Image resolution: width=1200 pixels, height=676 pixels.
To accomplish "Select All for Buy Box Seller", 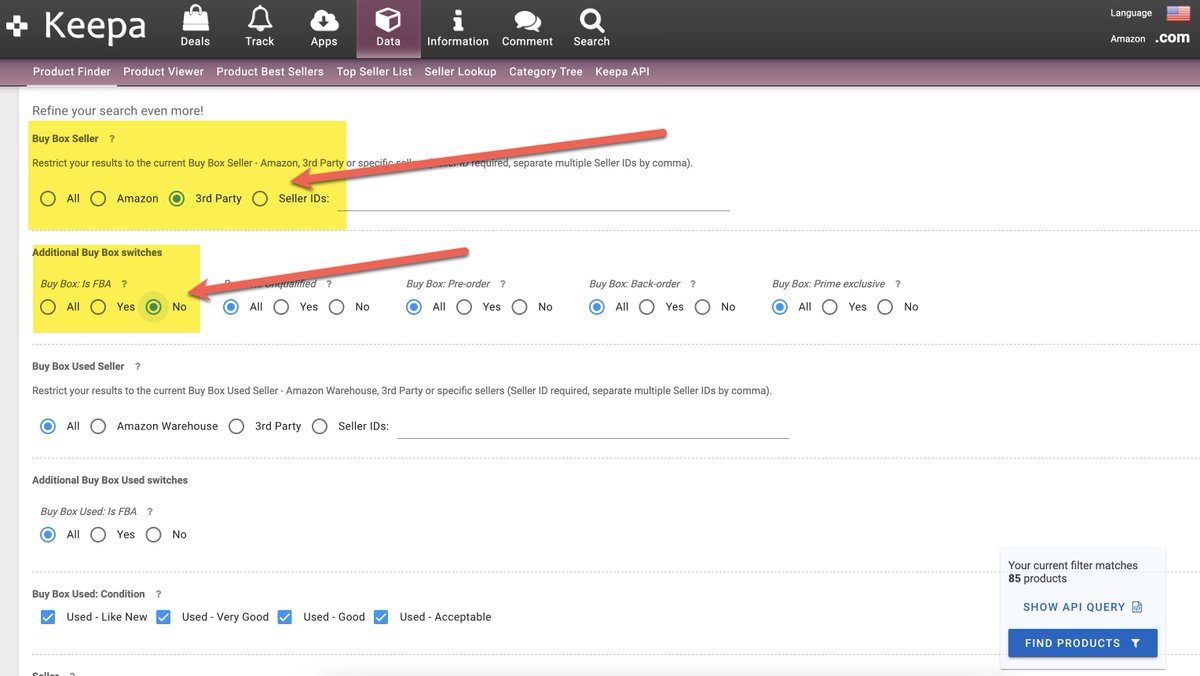I will (x=48, y=198).
